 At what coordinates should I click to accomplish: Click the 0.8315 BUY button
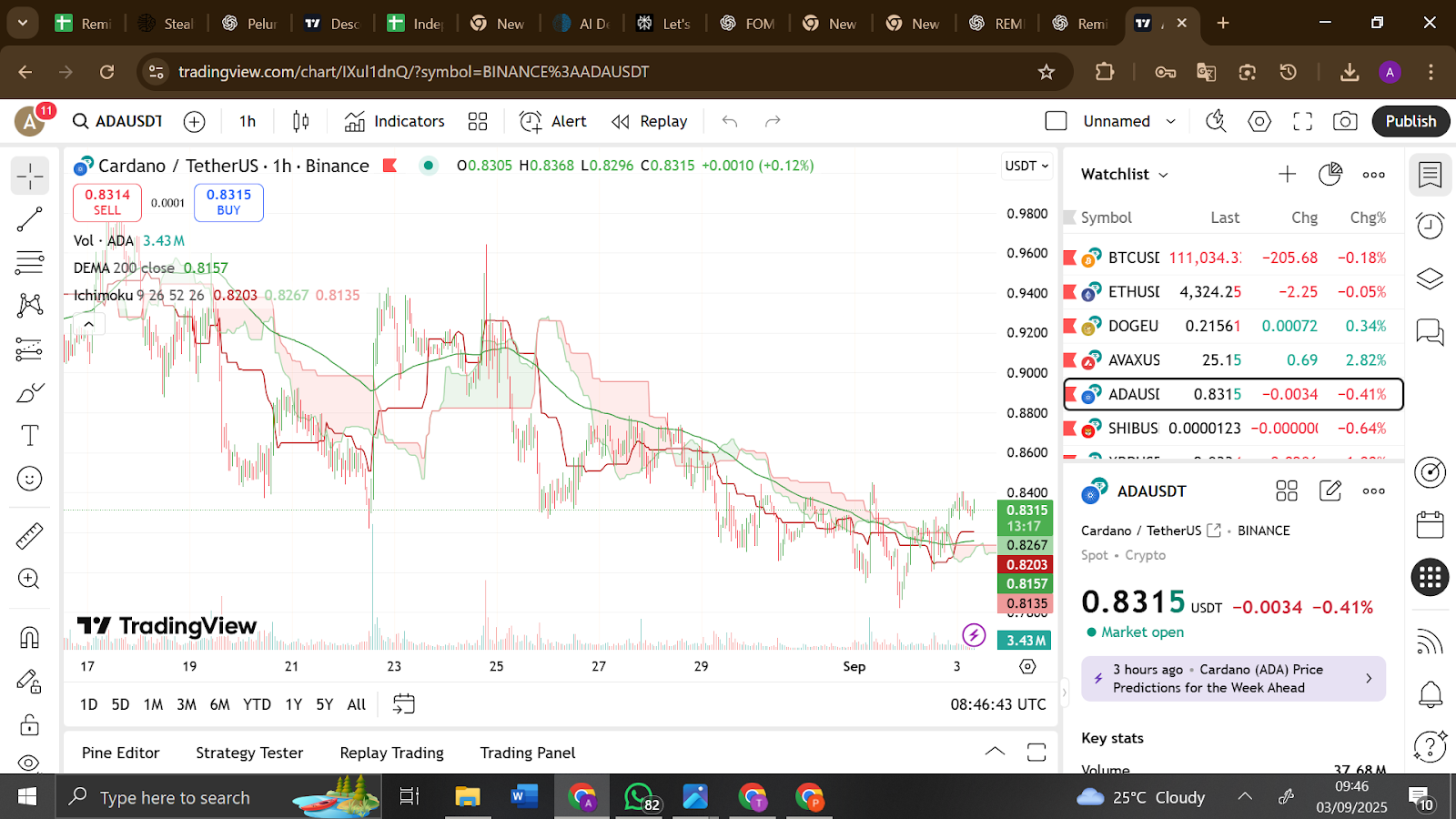[x=228, y=202]
